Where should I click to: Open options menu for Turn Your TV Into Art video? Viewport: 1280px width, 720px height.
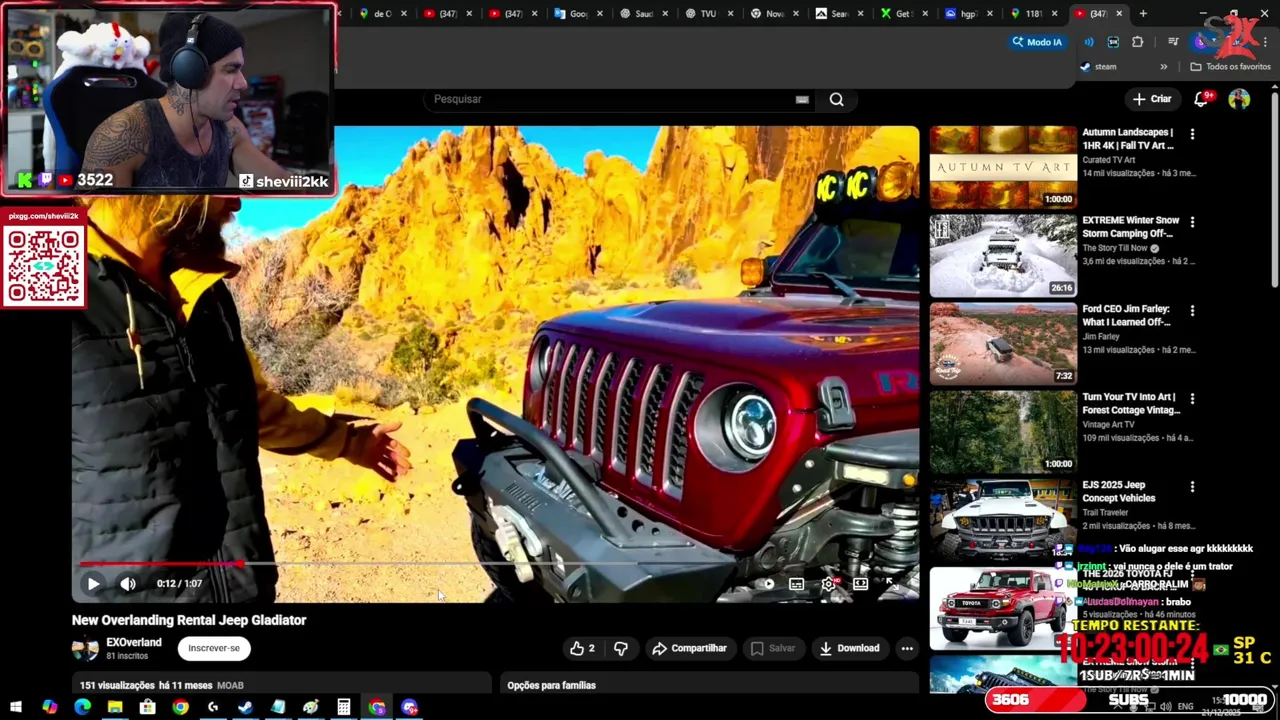(1192, 399)
